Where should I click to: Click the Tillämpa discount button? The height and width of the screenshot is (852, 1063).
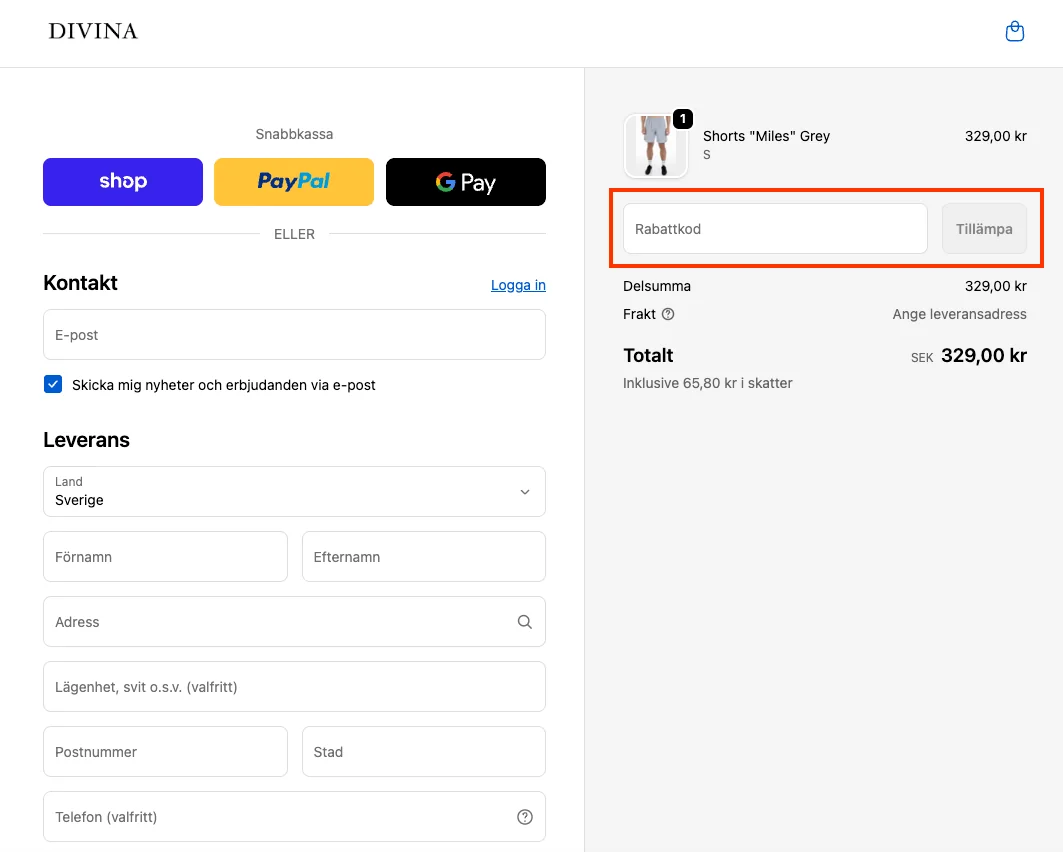coord(984,229)
